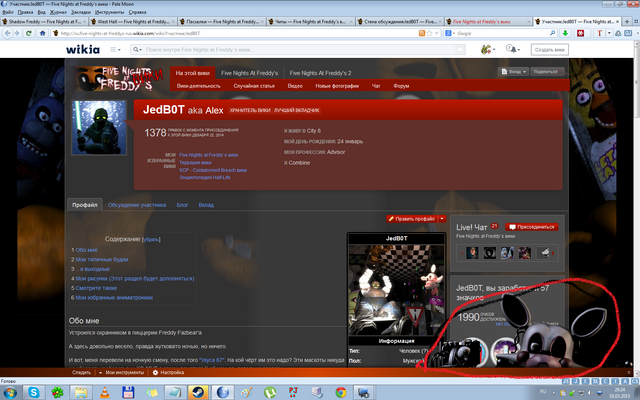Viewport: 640px width, 400px height.
Task: Open Google Chrome from the taskbar
Action: click(341, 393)
